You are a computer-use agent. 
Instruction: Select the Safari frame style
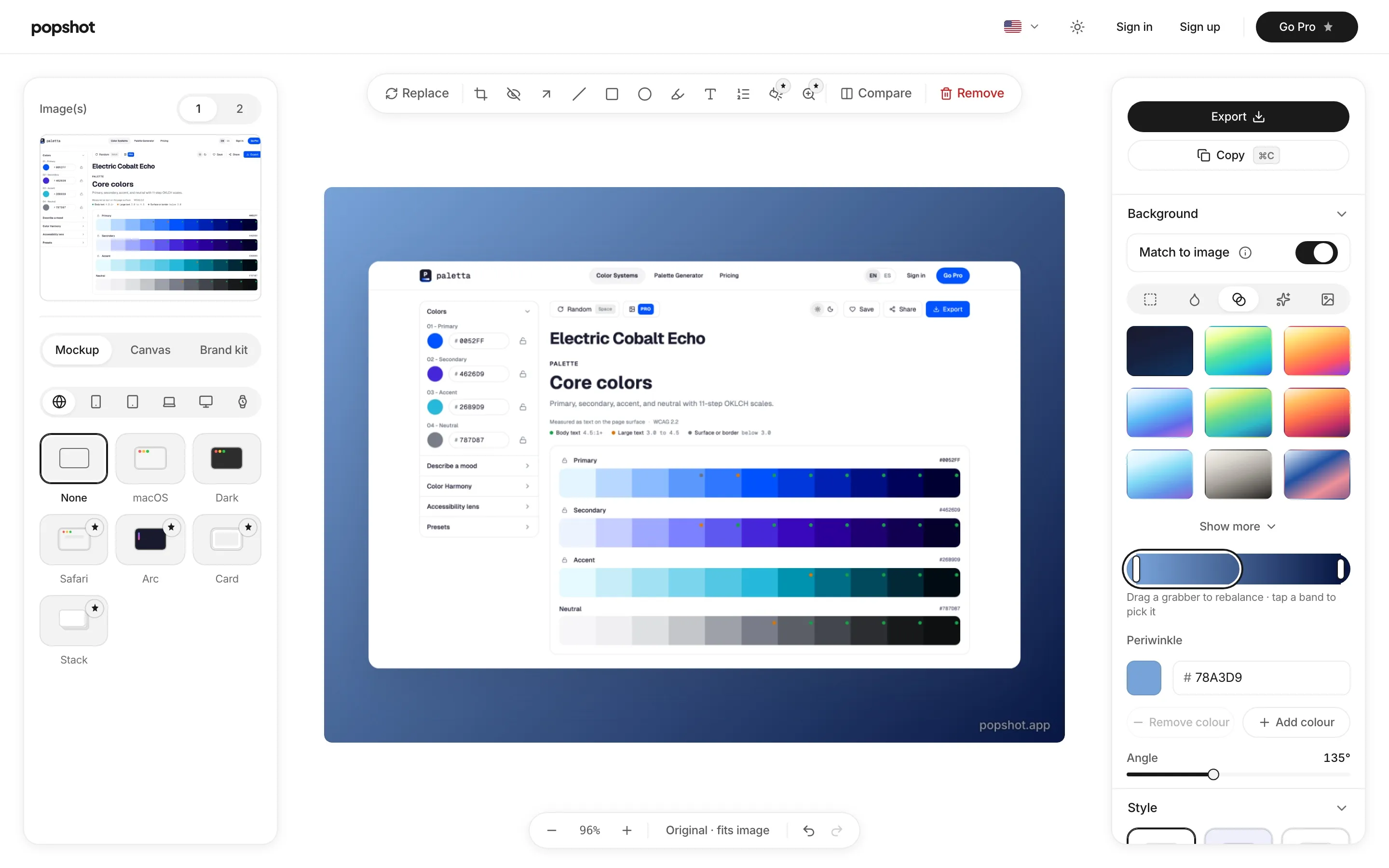point(73,540)
